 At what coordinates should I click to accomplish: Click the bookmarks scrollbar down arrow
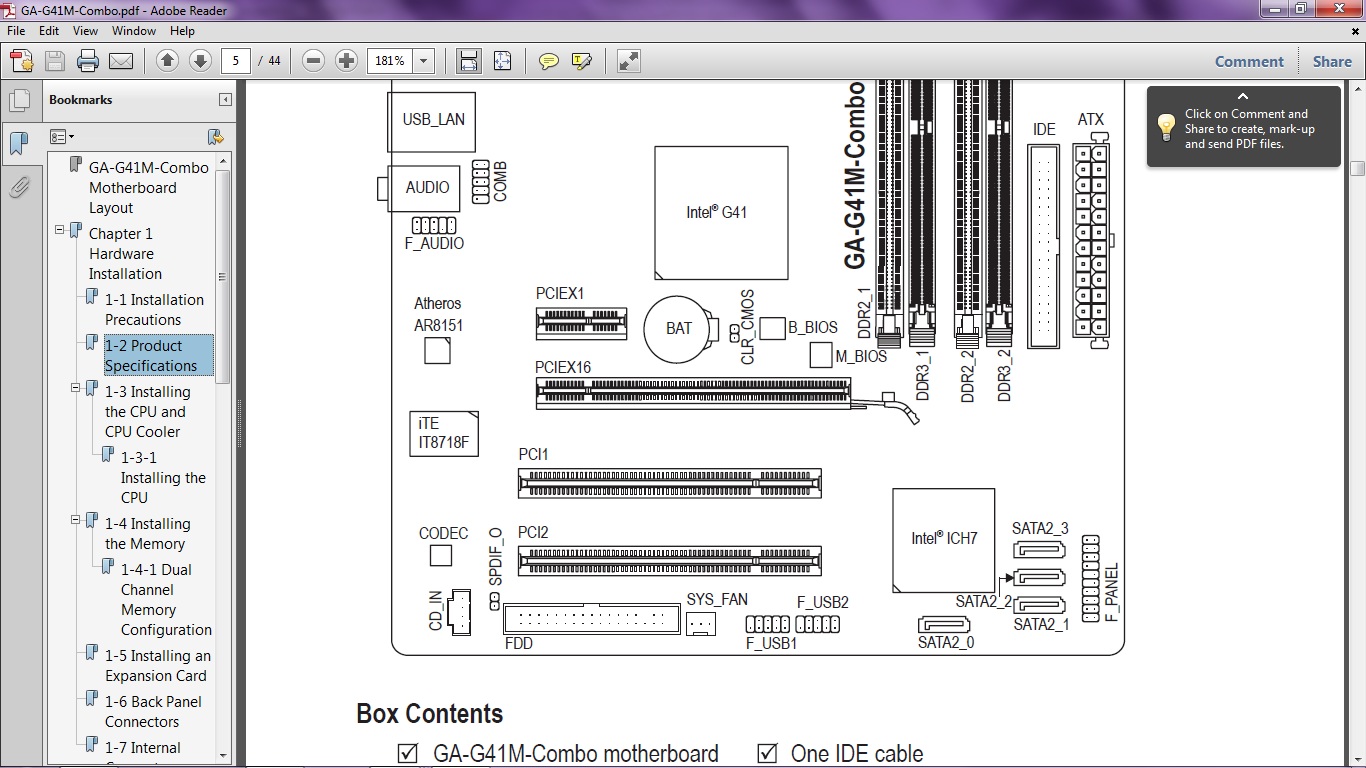[x=223, y=755]
